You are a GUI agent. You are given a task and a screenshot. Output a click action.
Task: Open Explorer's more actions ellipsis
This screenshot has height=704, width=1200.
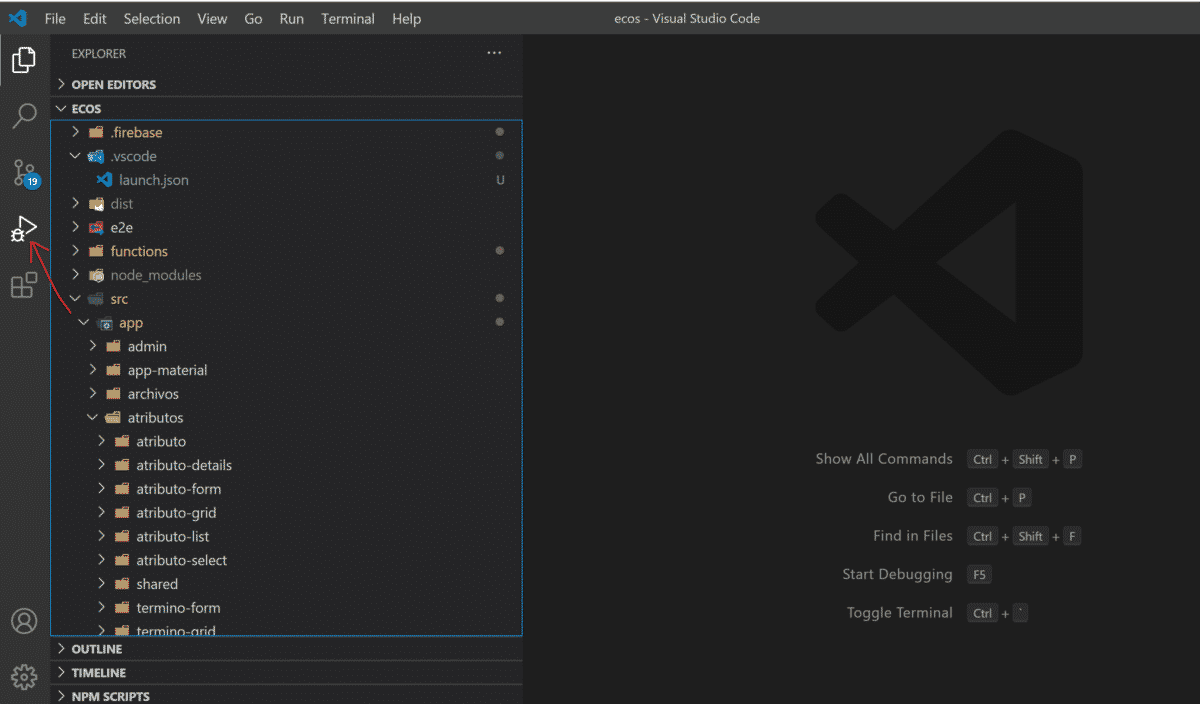pyautogui.click(x=494, y=53)
